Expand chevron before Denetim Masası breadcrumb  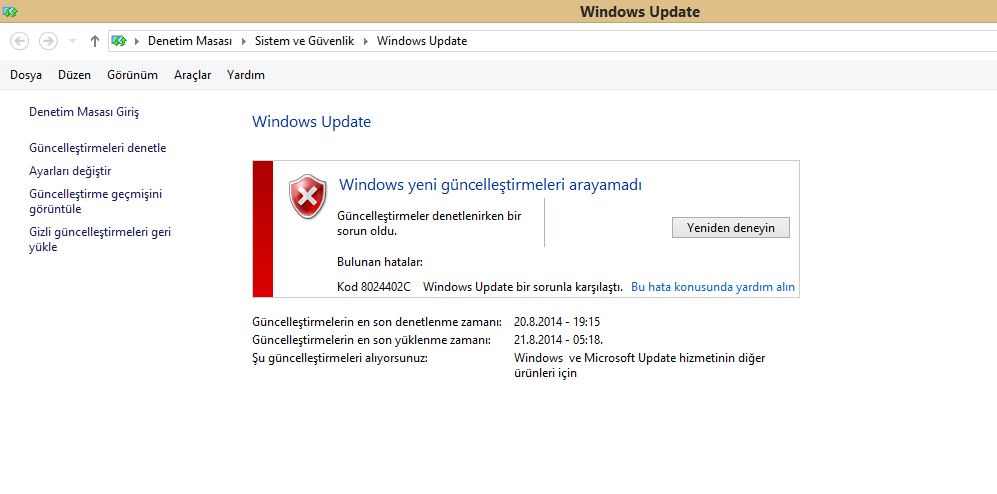tap(136, 41)
